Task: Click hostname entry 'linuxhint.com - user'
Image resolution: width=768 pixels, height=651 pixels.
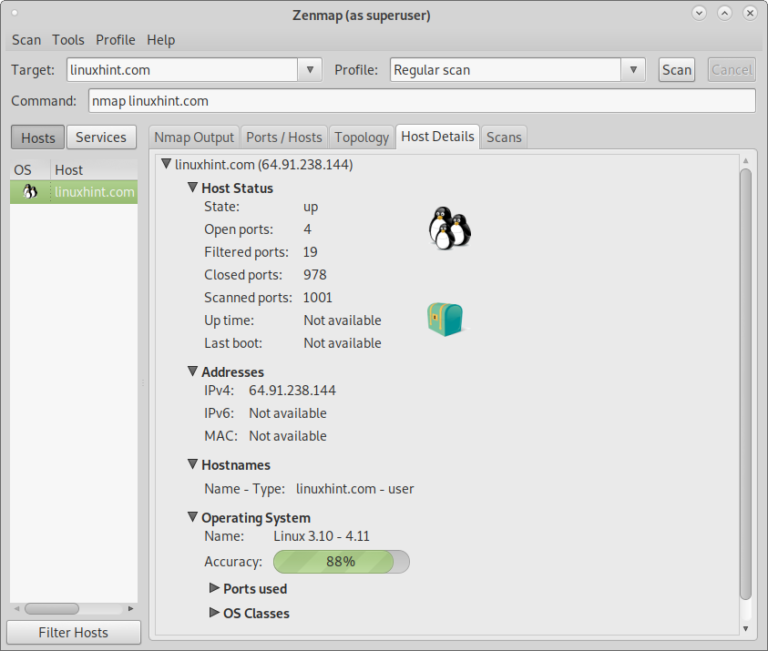Action: [355, 488]
